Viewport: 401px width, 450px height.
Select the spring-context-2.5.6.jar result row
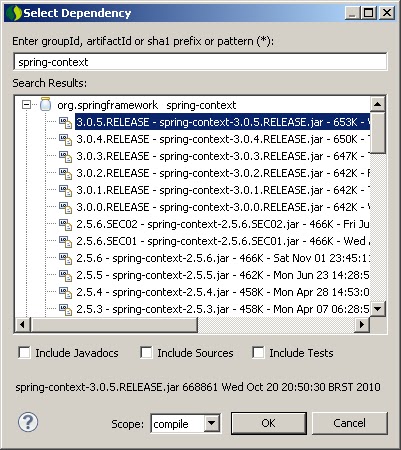222,258
